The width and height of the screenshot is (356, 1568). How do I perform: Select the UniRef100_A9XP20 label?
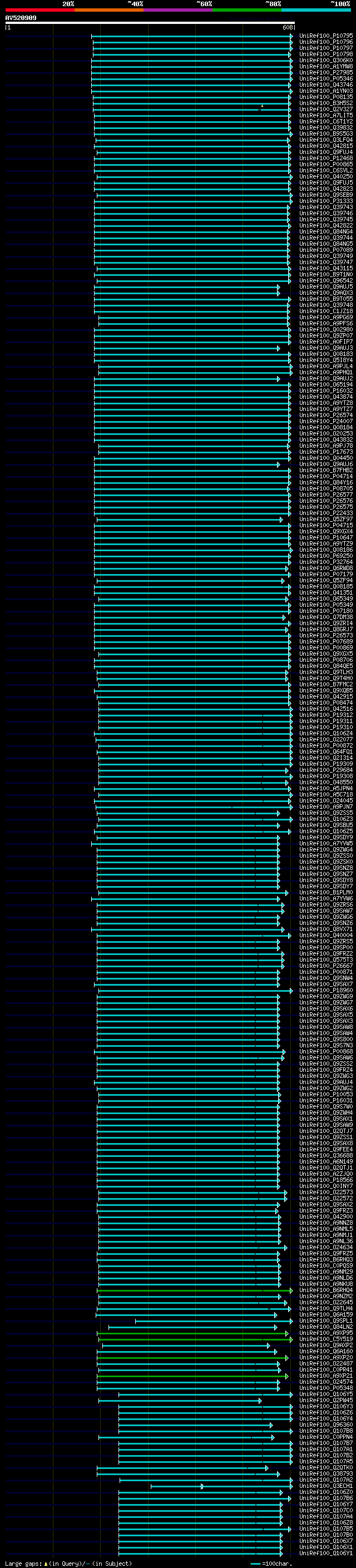[326, 1357]
